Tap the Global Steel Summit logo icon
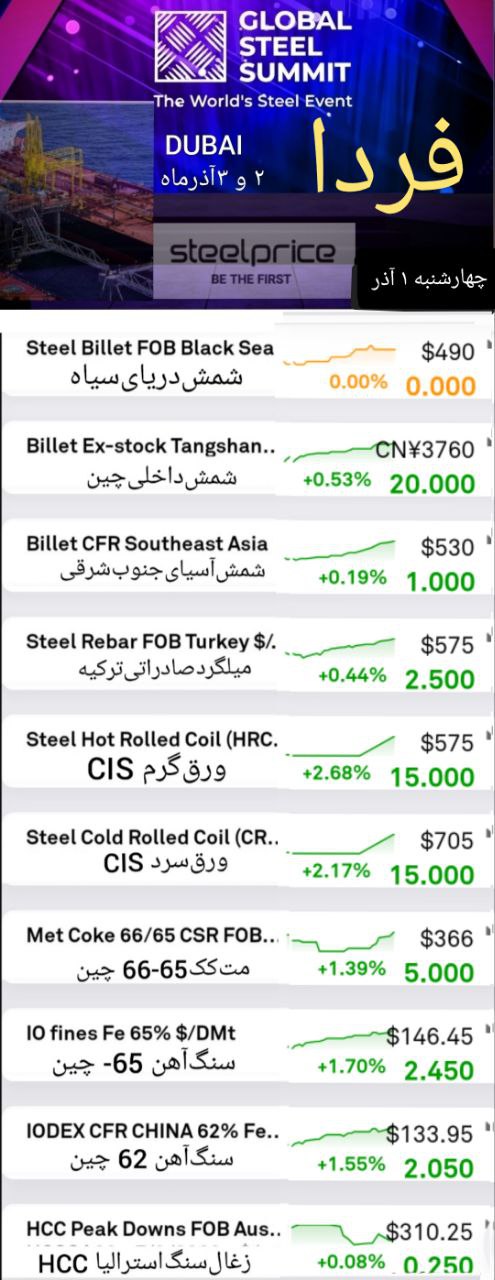495x1280 pixels. pyautogui.click(x=190, y=45)
